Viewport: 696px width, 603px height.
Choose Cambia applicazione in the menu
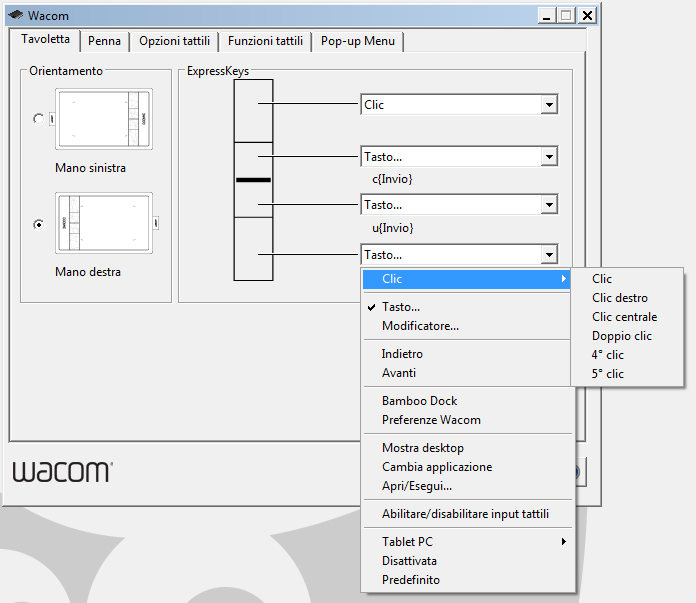click(468, 467)
